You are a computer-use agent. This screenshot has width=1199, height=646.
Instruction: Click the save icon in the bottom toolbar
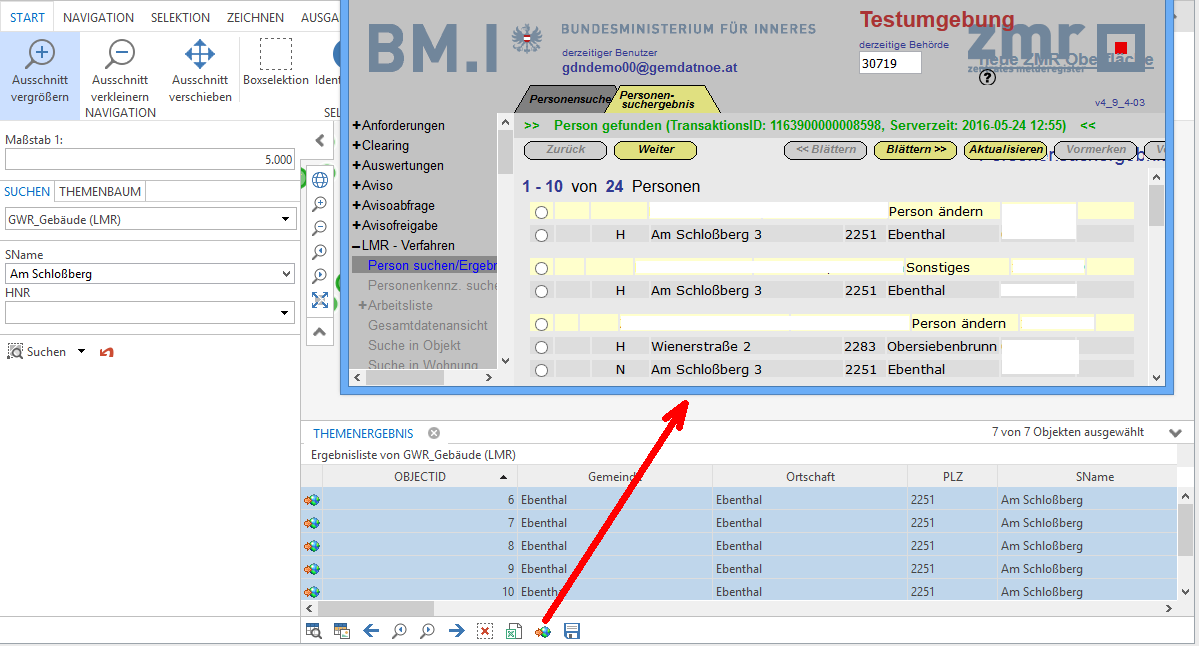[572, 631]
